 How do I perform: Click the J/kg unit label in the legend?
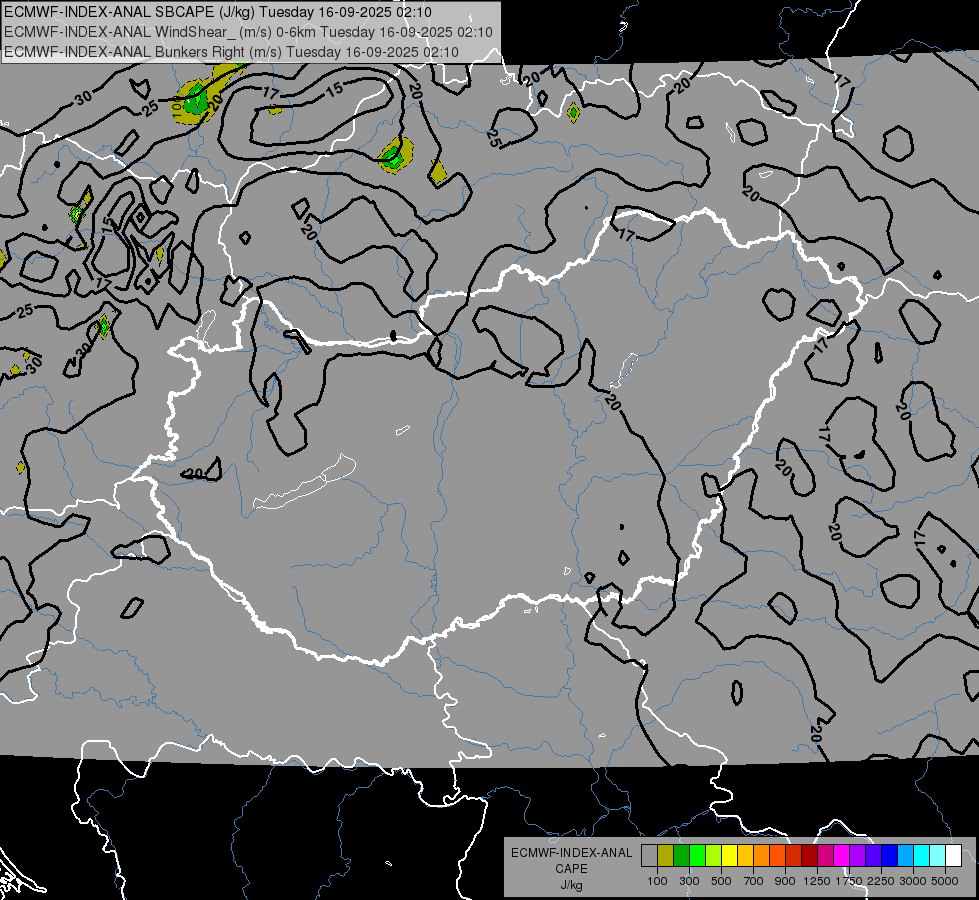coord(571,885)
